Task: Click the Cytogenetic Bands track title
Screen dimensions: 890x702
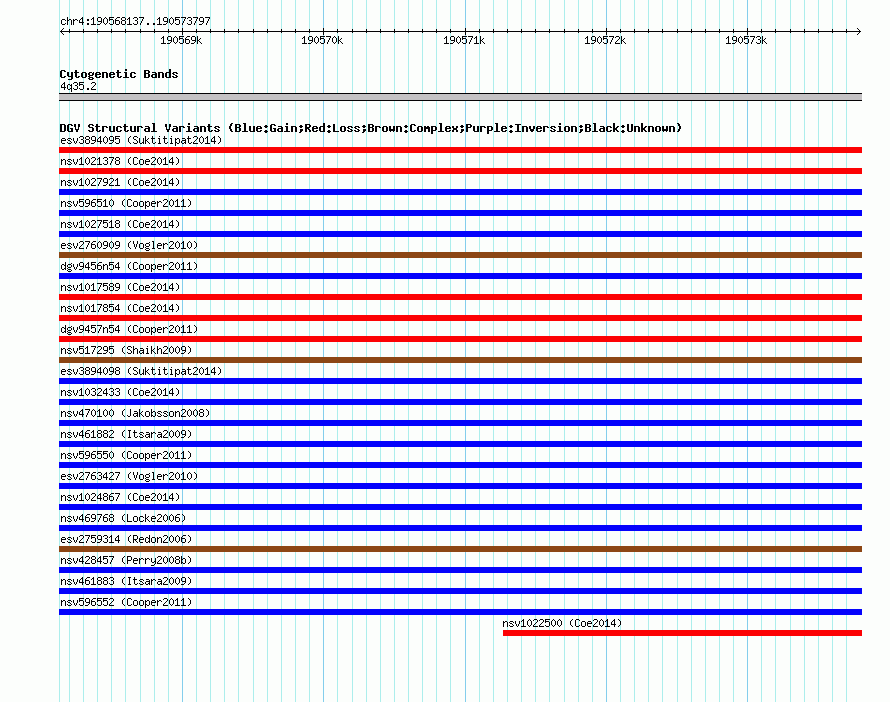Action: (119, 74)
